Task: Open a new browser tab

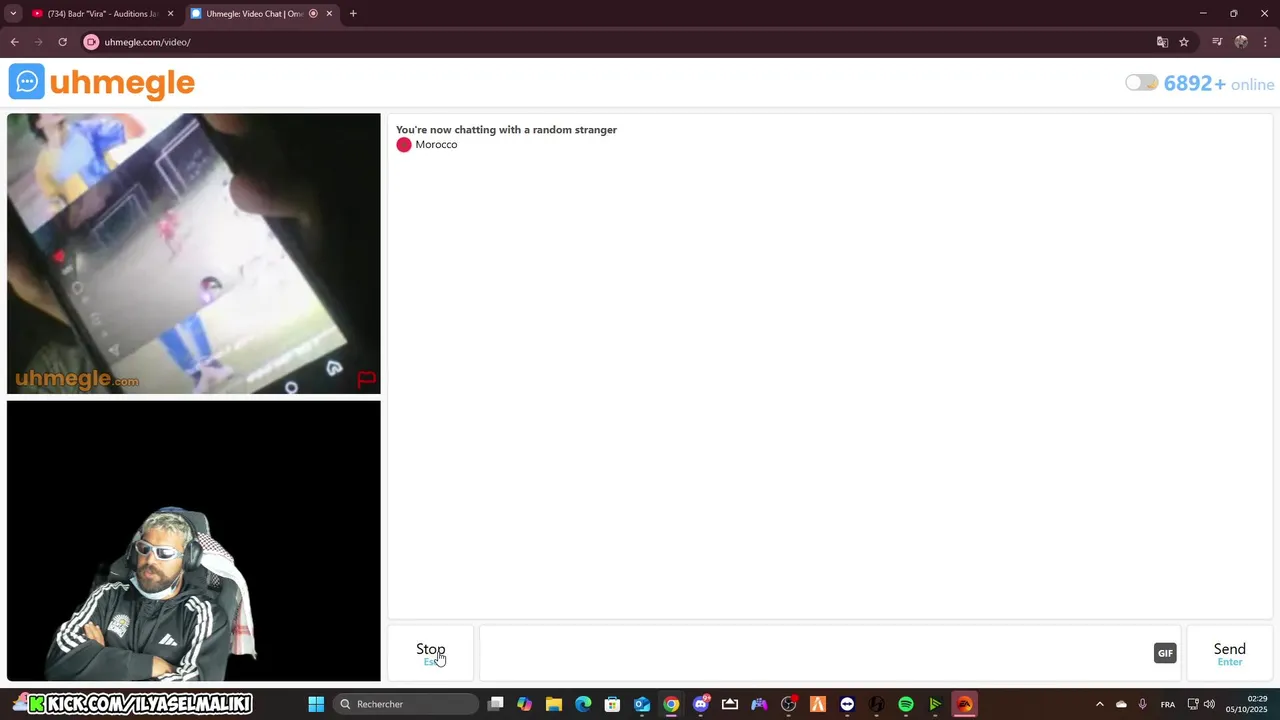Action: (353, 14)
